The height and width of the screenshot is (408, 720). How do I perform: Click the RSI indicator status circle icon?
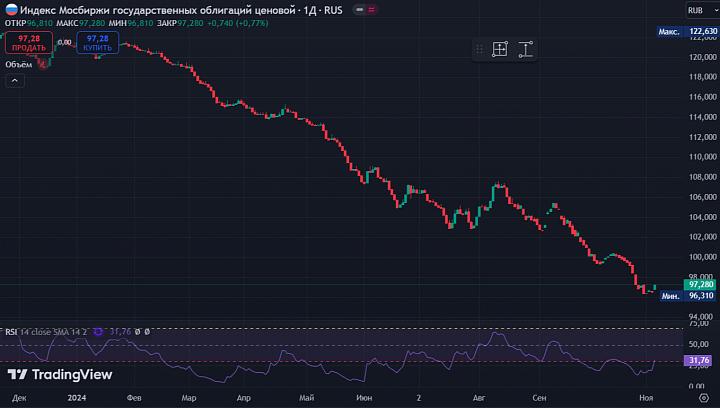click(98, 331)
